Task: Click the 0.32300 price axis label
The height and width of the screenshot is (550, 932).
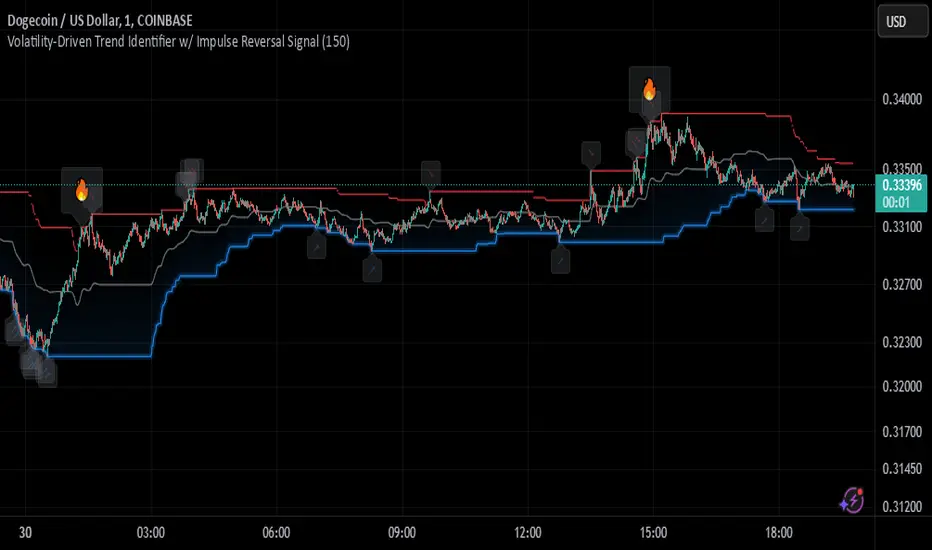Action: click(x=902, y=342)
